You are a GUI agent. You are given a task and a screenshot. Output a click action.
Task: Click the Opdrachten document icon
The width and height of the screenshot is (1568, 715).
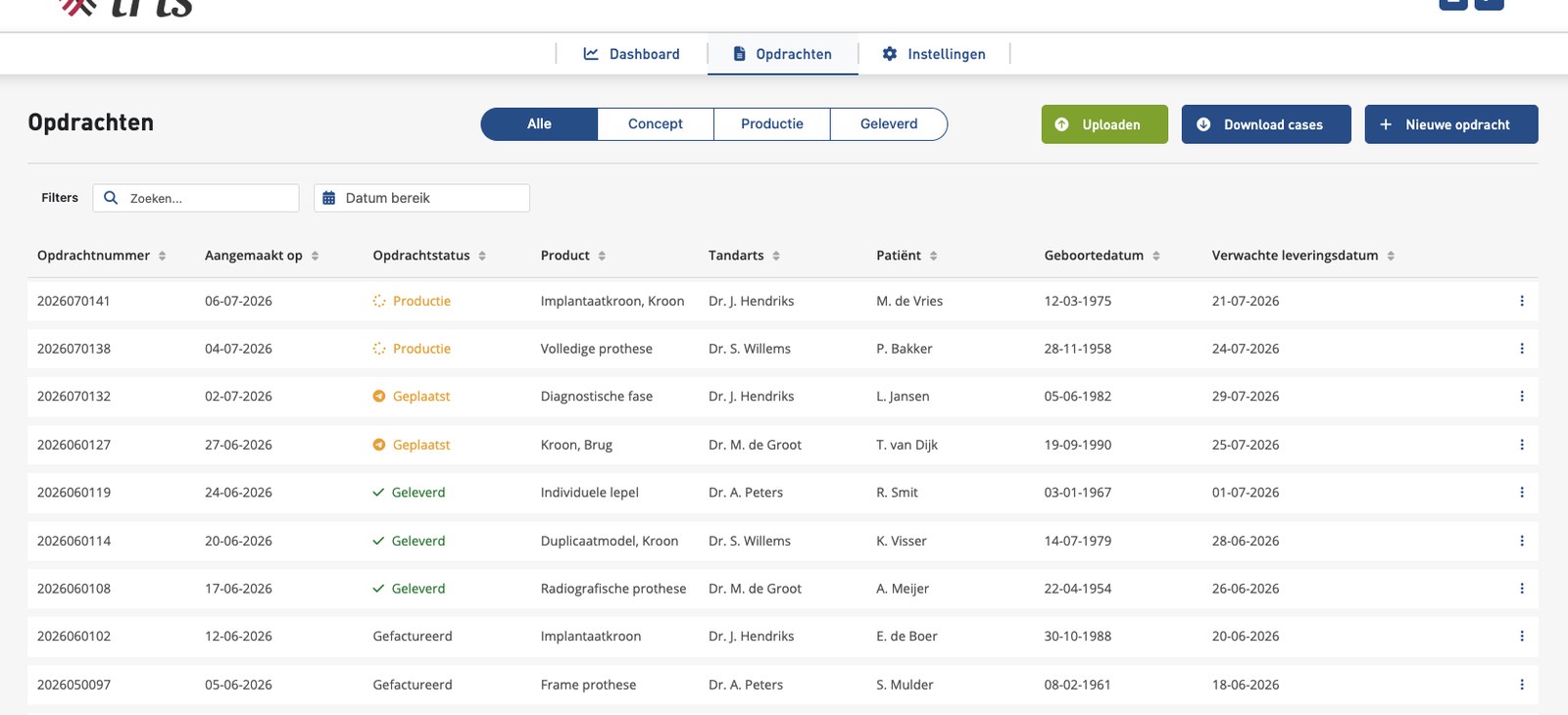[740, 54]
